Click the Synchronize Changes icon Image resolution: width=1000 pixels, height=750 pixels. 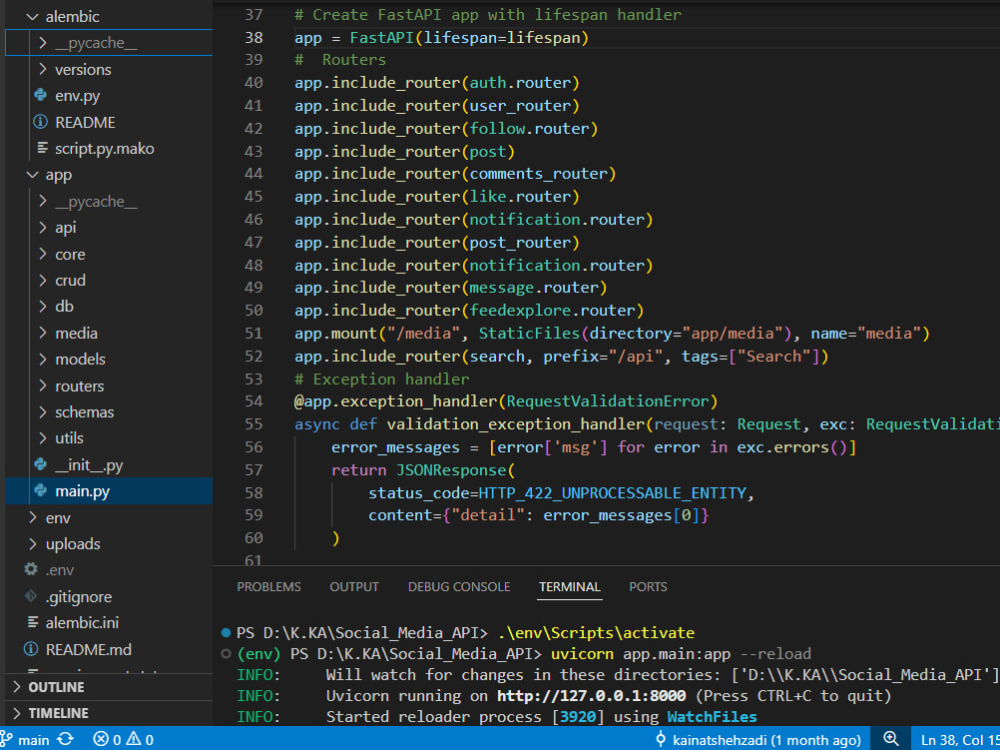click(x=65, y=739)
